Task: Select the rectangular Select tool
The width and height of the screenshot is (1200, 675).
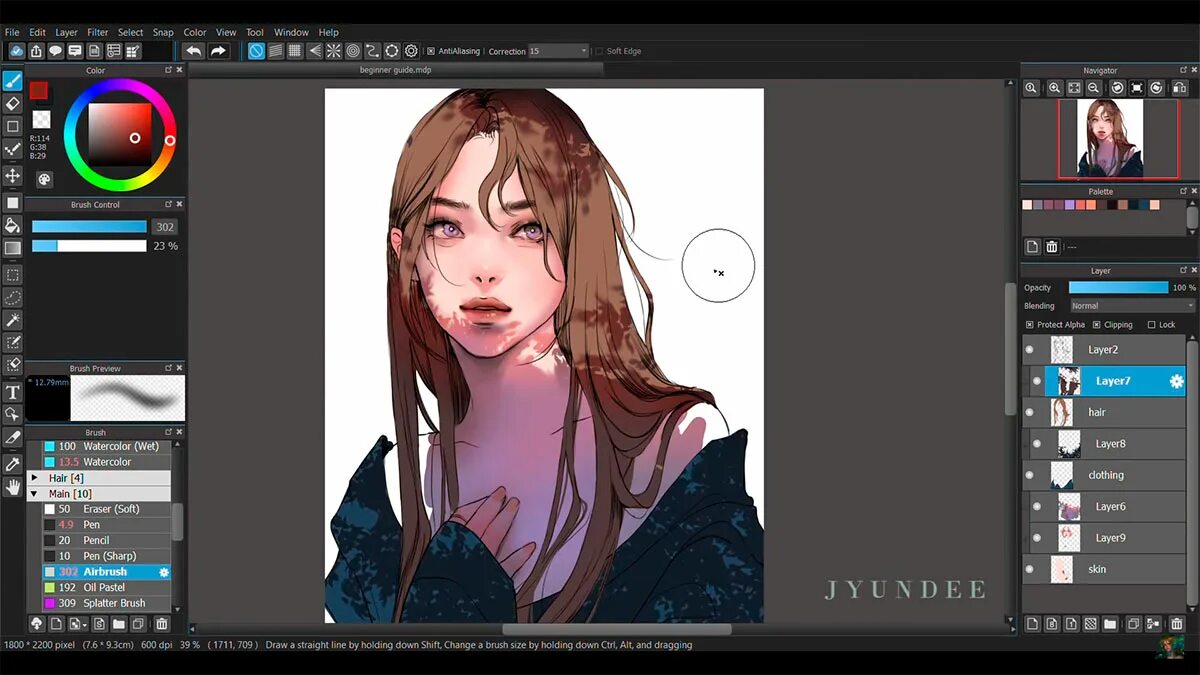Action: (13, 274)
